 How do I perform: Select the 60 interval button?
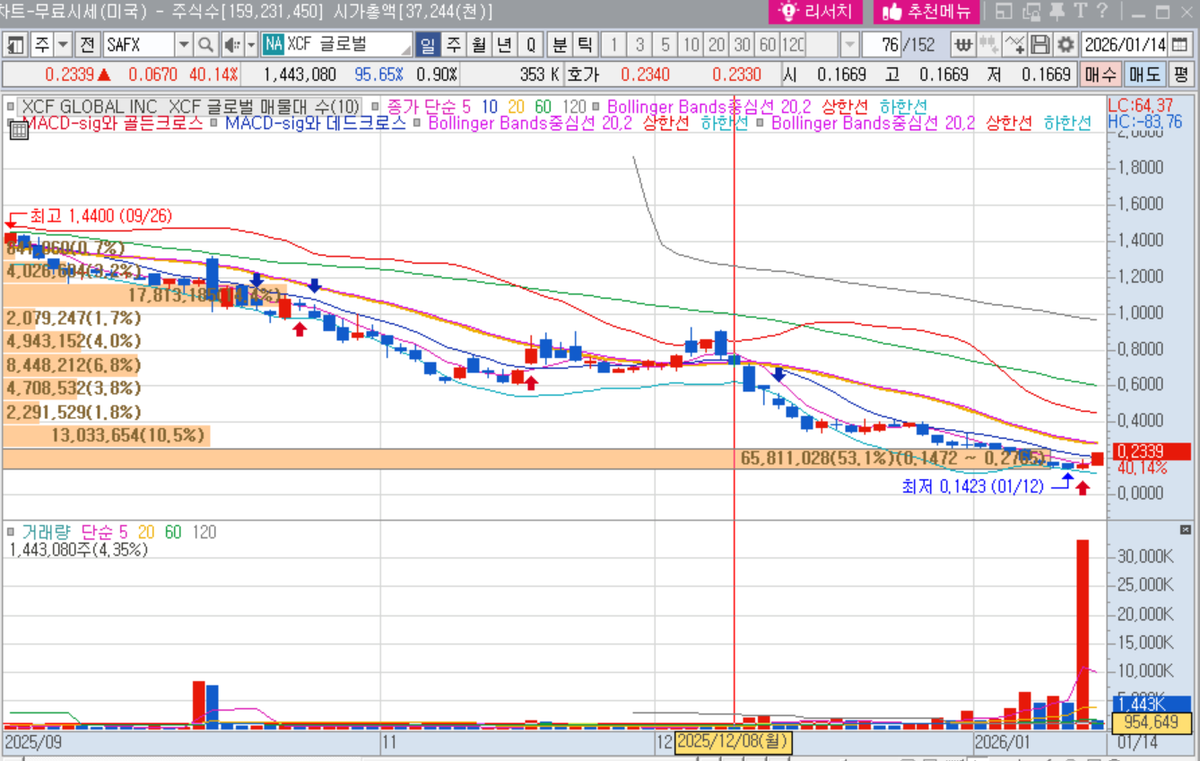(x=767, y=45)
